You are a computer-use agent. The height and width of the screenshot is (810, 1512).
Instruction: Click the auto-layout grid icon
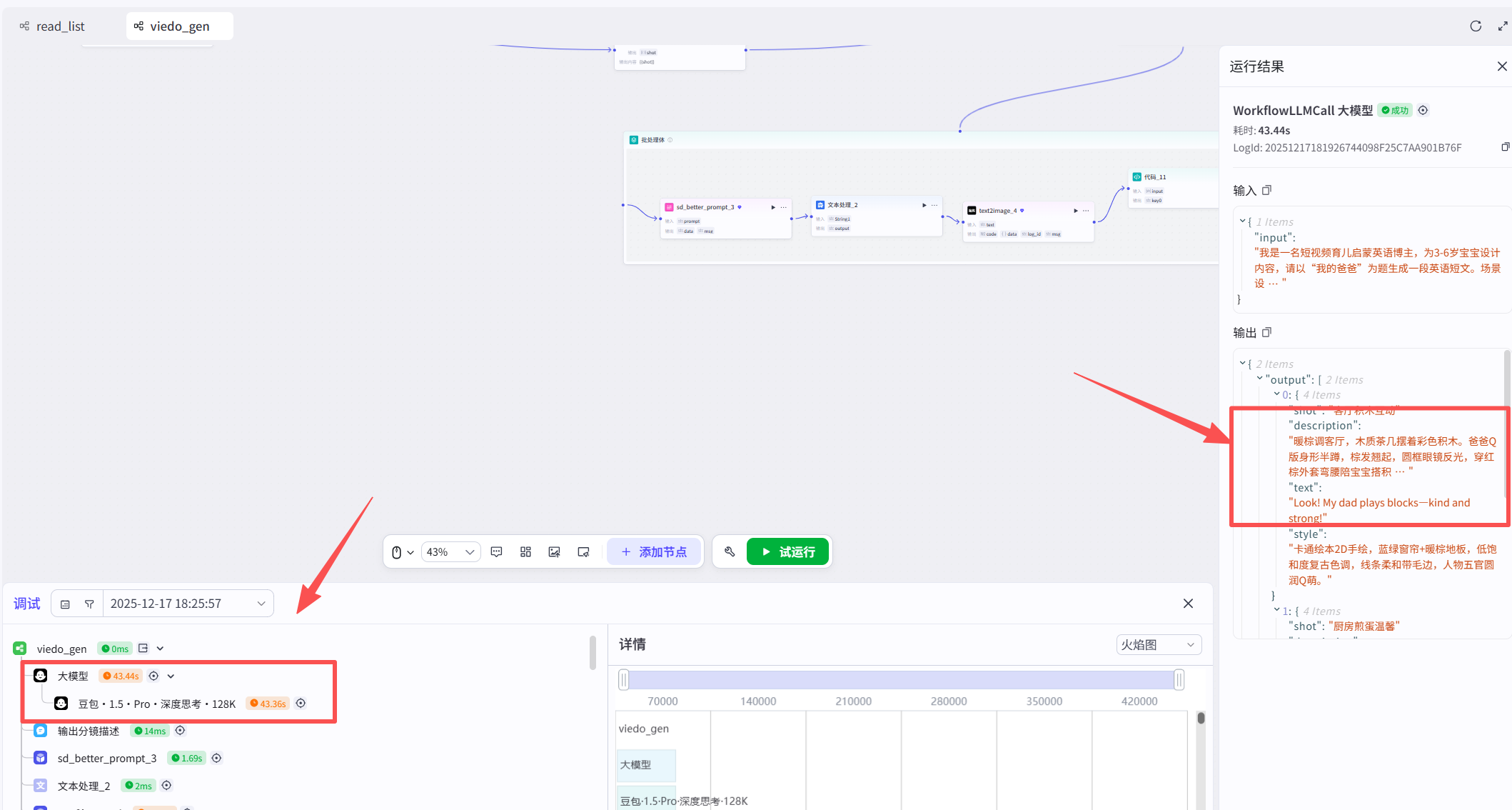tap(525, 552)
